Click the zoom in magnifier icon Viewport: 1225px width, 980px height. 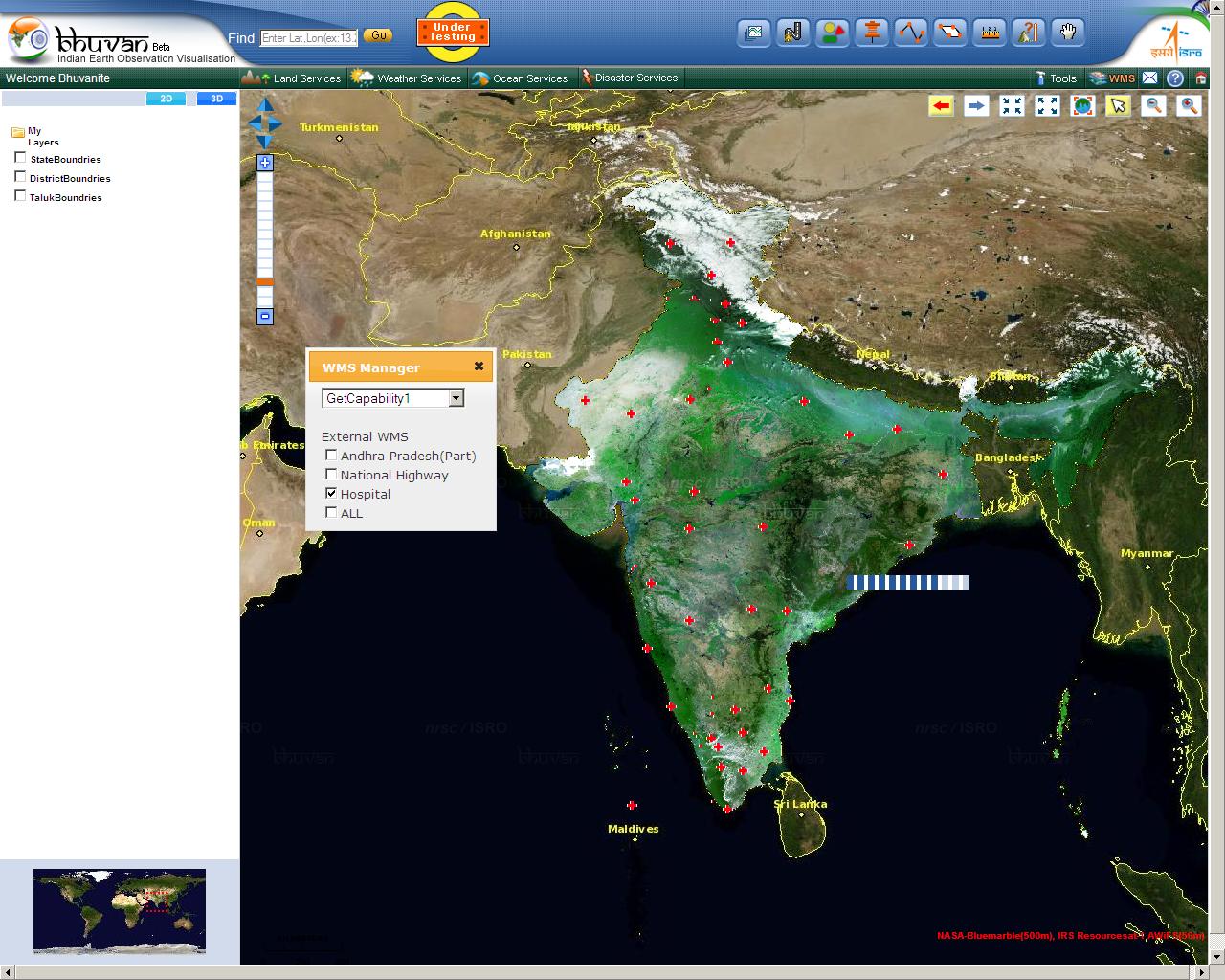click(x=1189, y=106)
